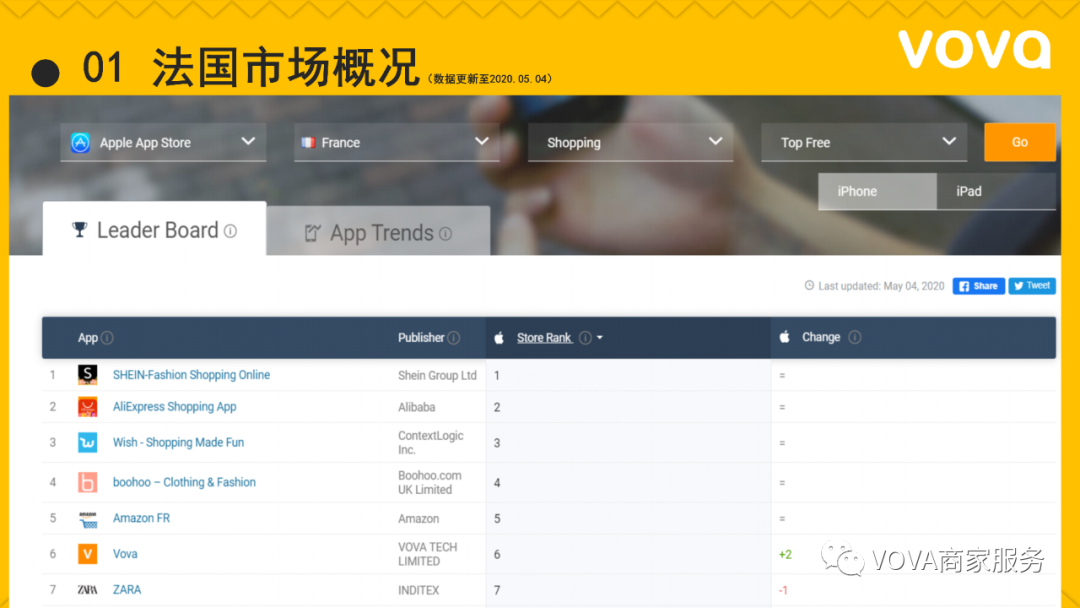Viewport: 1080px width, 608px height.
Task: Open the Vova app link
Action: [125, 554]
